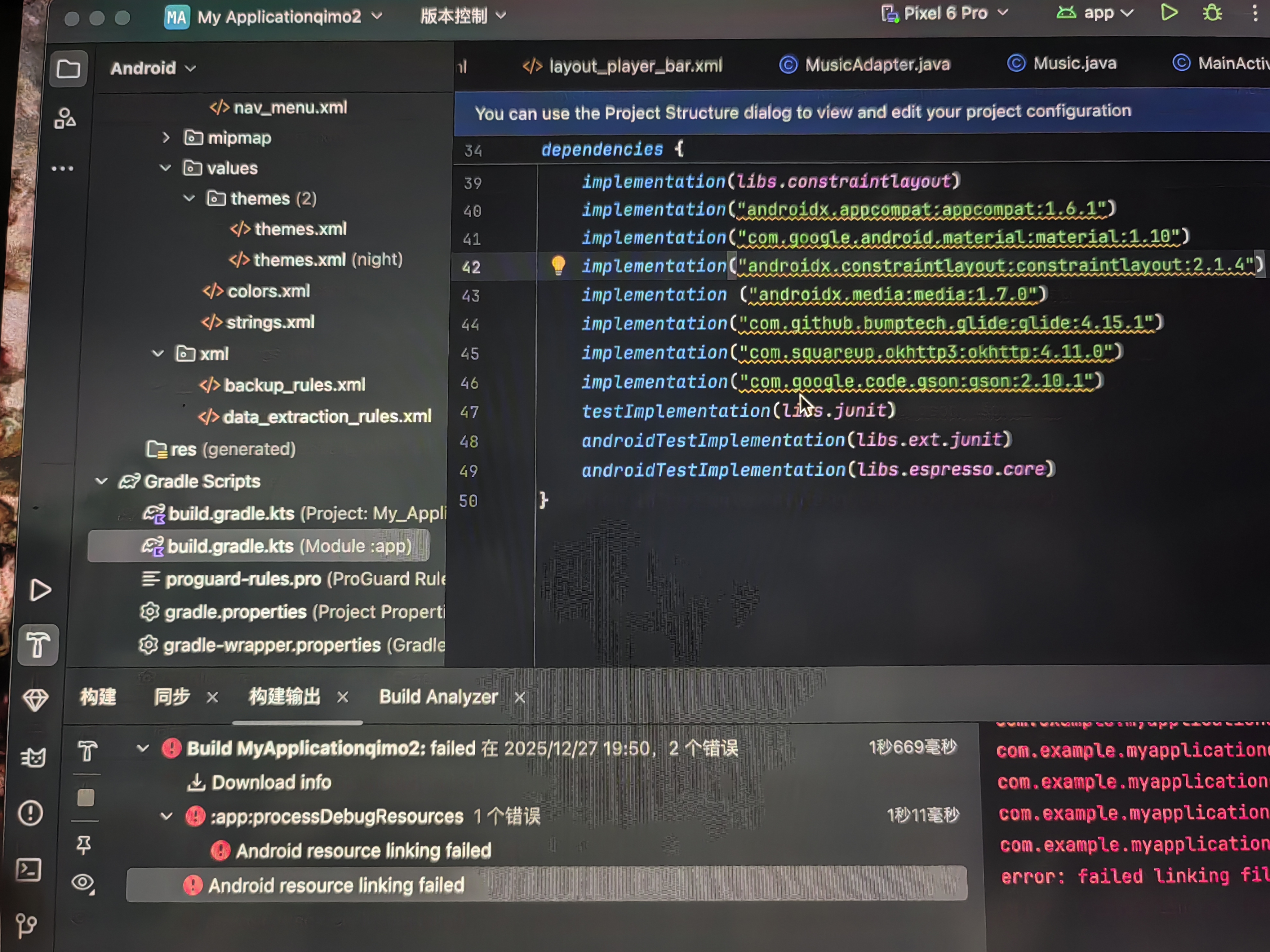Switch to the Build Analyzer tab
Image resolution: width=1270 pixels, height=952 pixels.
(438, 697)
